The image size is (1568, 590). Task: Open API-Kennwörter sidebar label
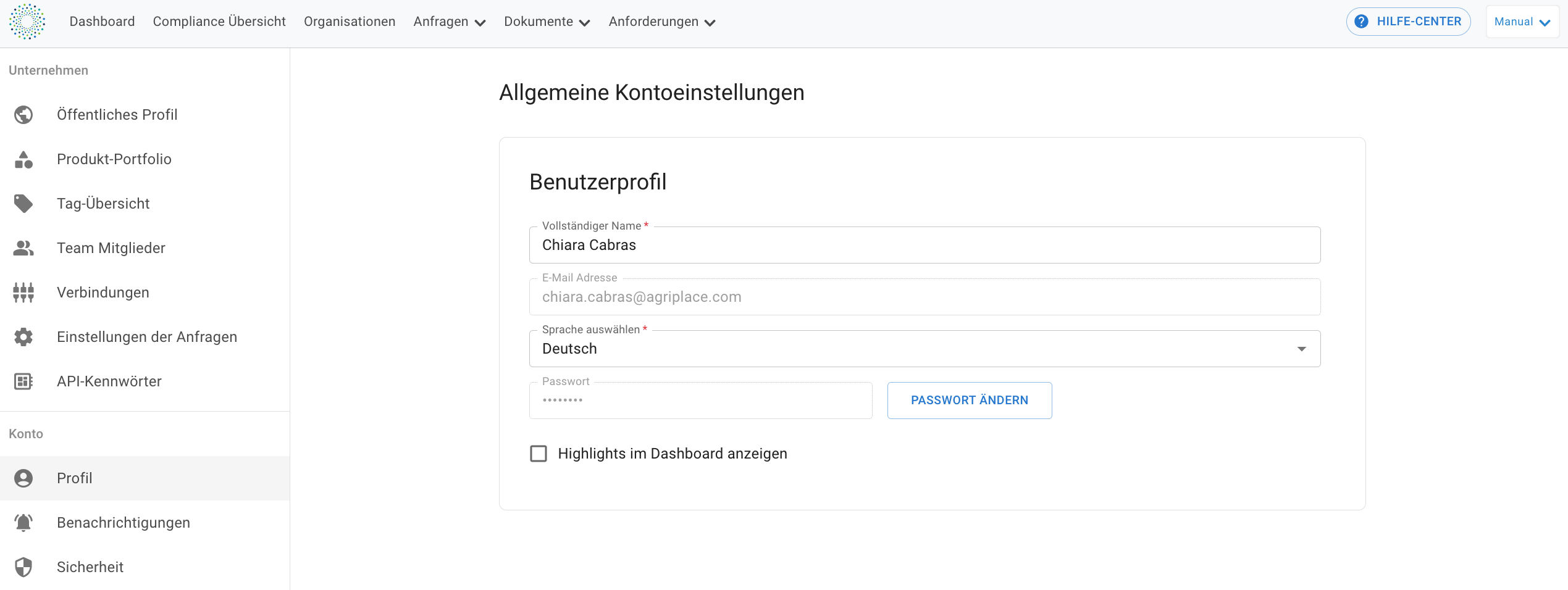click(x=109, y=381)
